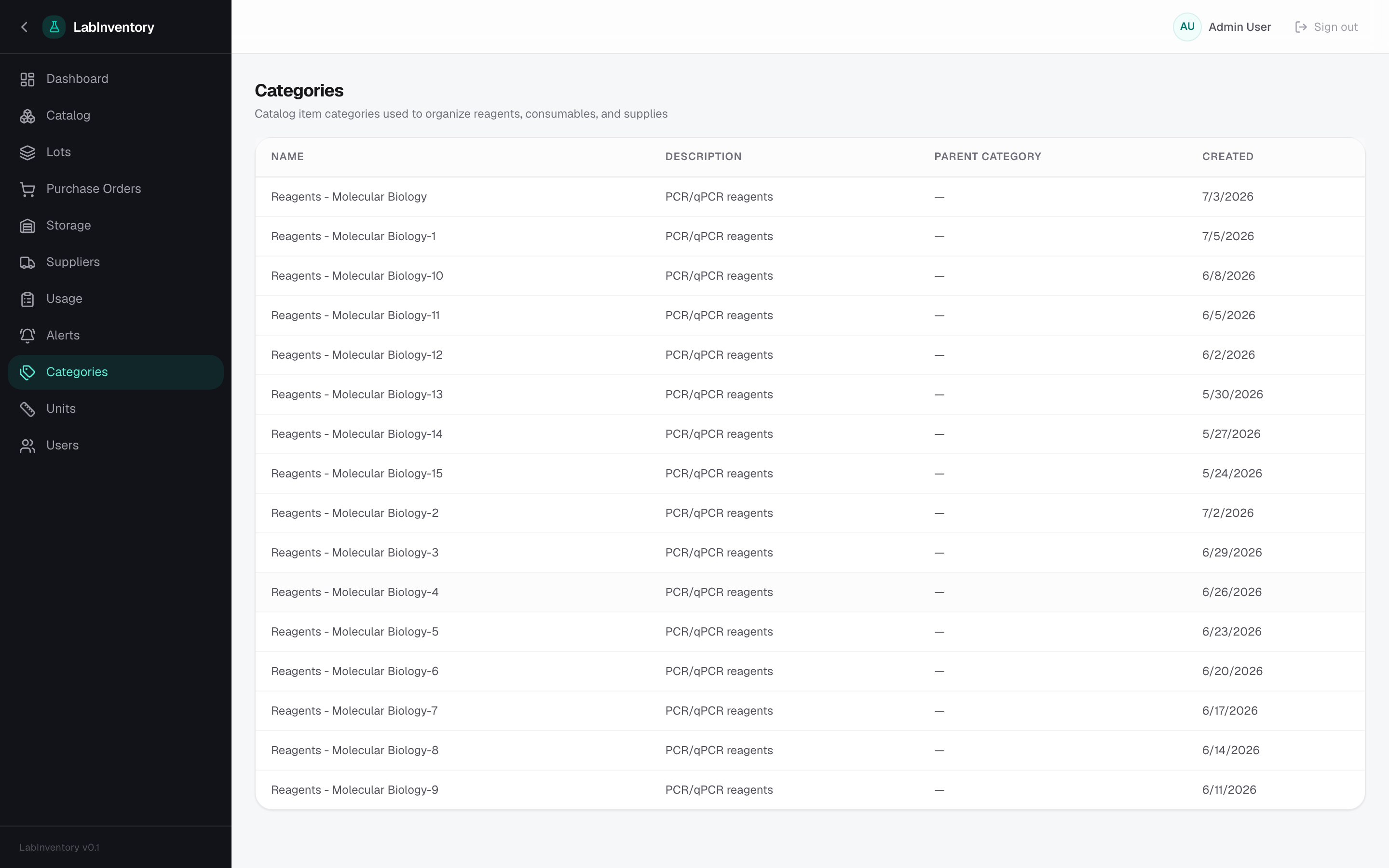Click the LabInventory flask logo
The width and height of the screenshot is (1389, 868).
tap(54, 27)
